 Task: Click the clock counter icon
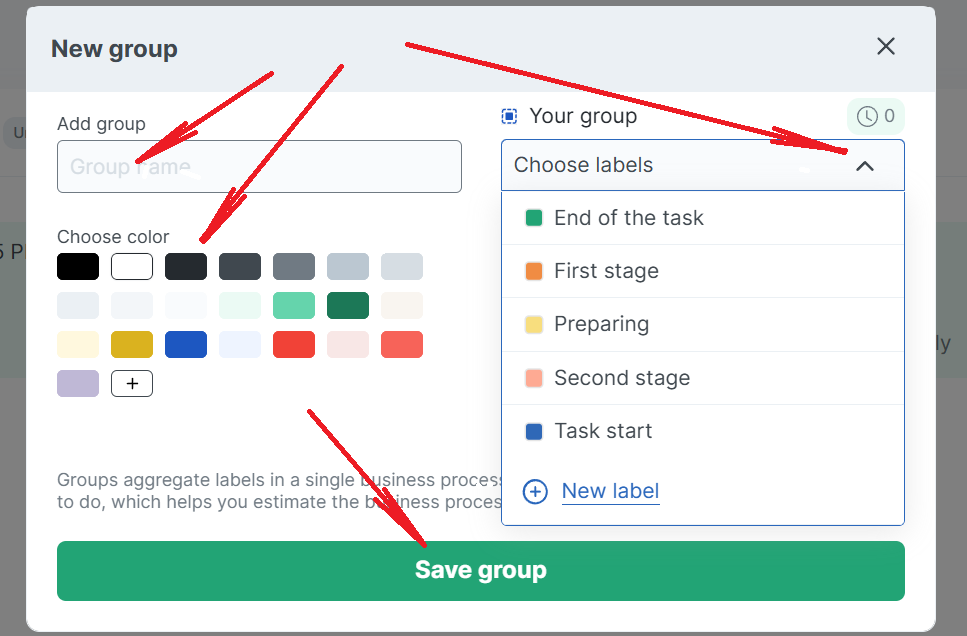(x=867, y=117)
